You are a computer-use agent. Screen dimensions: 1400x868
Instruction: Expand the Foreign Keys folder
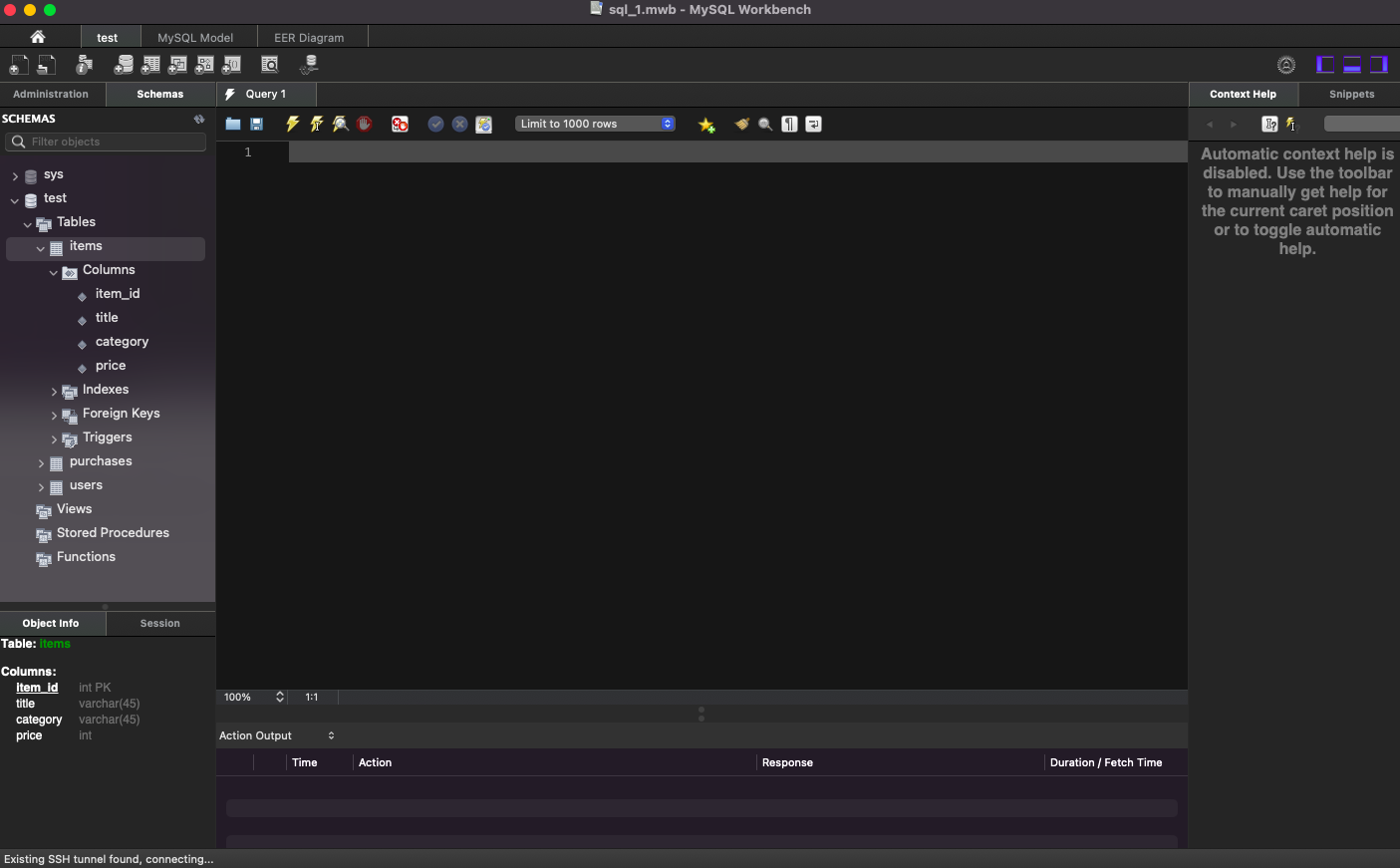(x=54, y=416)
